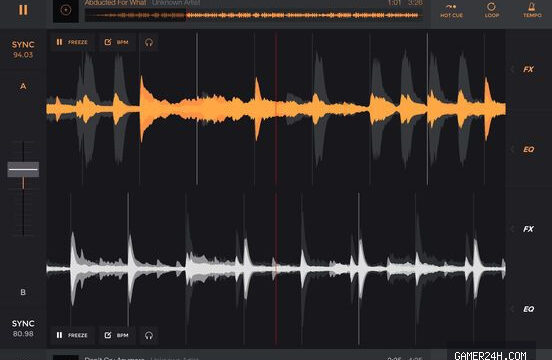Pause playback with top-left pause icon

pyautogui.click(x=23, y=10)
